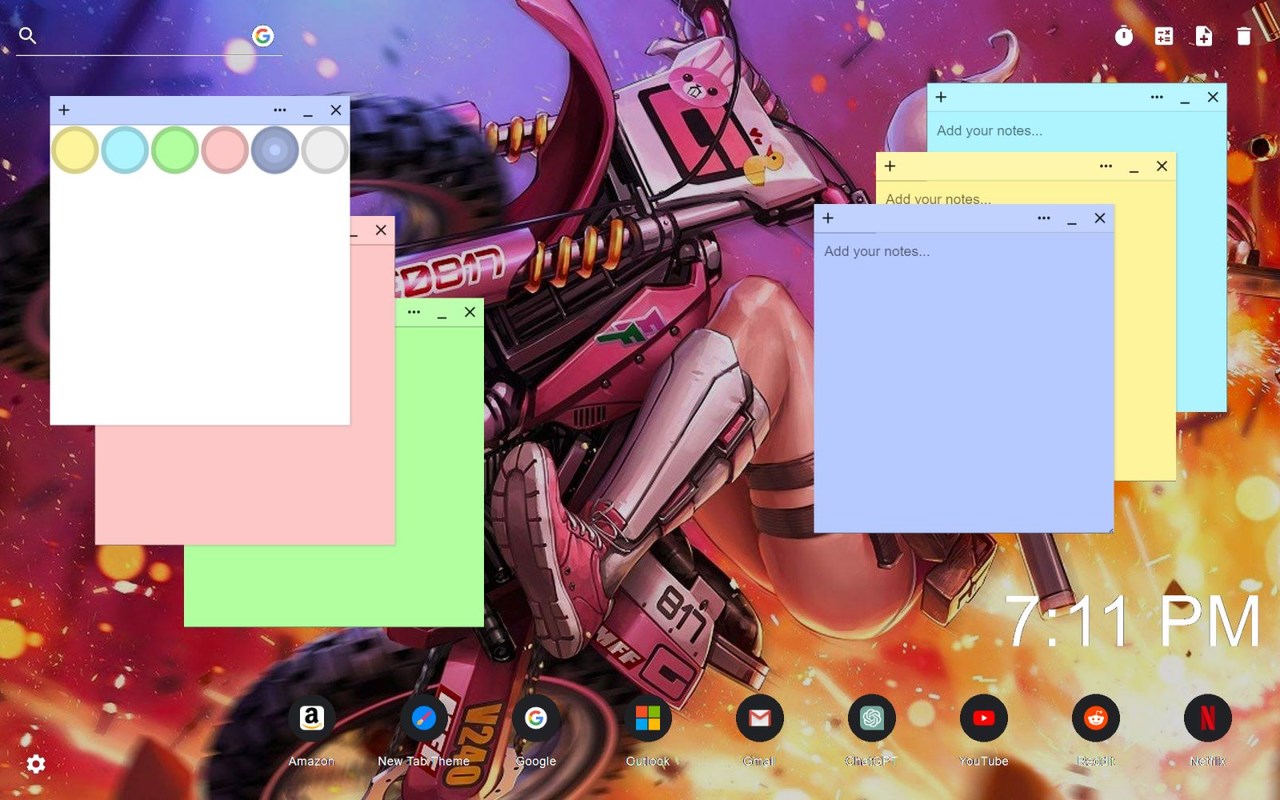Add a new sticky note
The width and height of the screenshot is (1280, 800).
point(1204,36)
